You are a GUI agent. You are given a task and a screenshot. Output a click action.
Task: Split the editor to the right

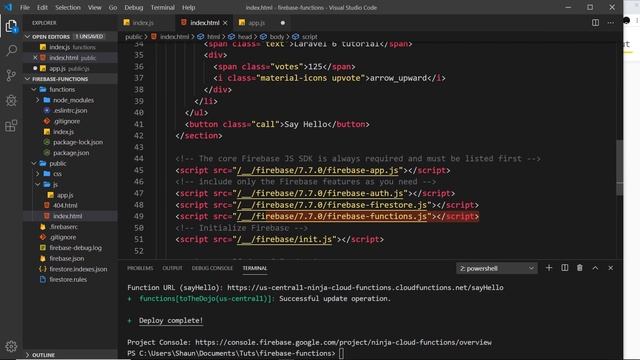pos(596,23)
